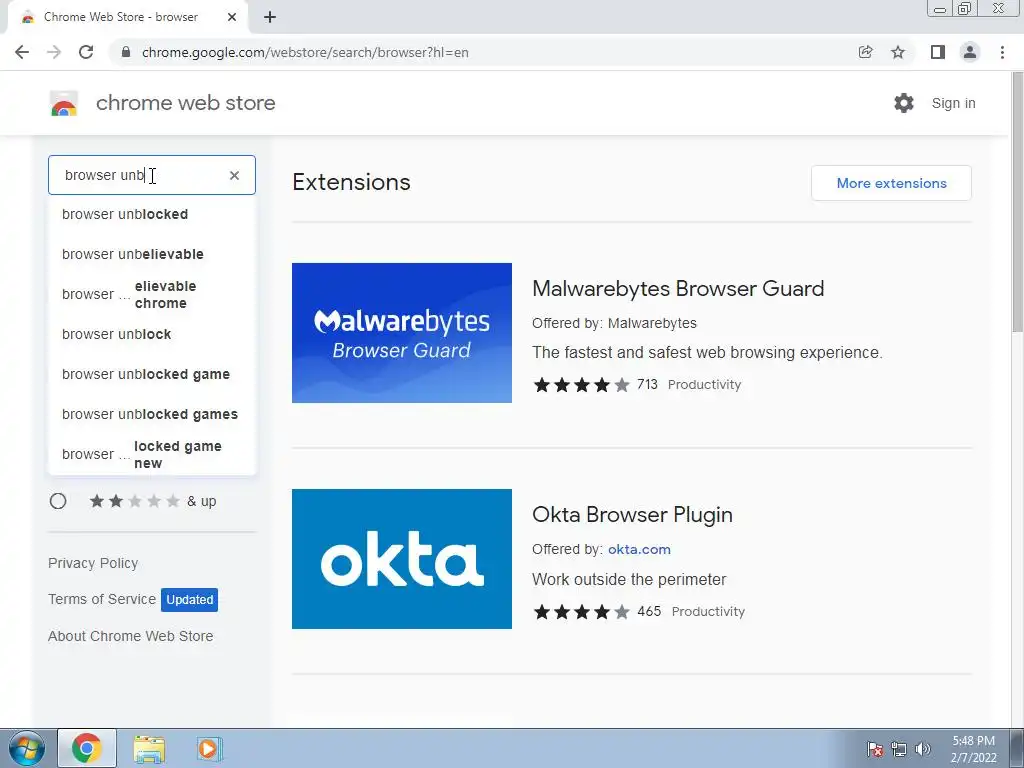The width and height of the screenshot is (1024, 768).
Task: Close the Chrome Web Store tab
Action: pyautogui.click(x=232, y=17)
